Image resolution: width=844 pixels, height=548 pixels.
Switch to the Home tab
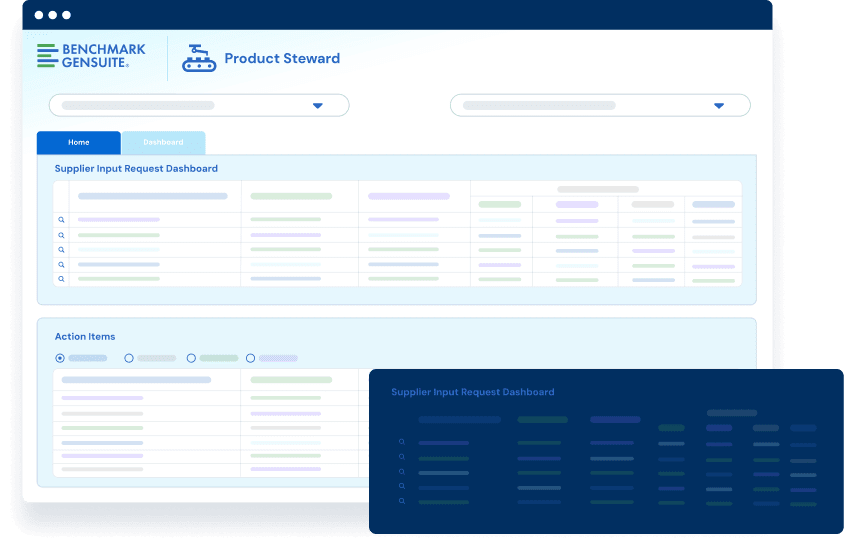(78, 143)
